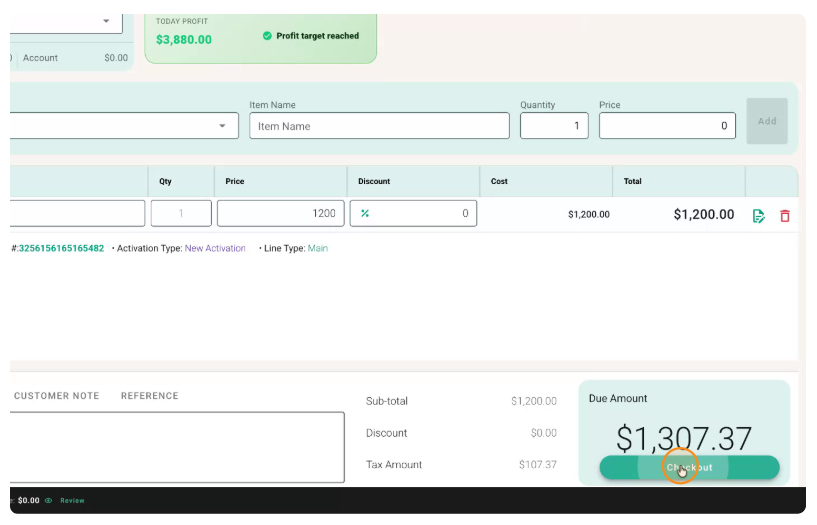Click the eye icon next to Review
Image resolution: width=817 pixels, height=525 pixels.
[x=48, y=501]
